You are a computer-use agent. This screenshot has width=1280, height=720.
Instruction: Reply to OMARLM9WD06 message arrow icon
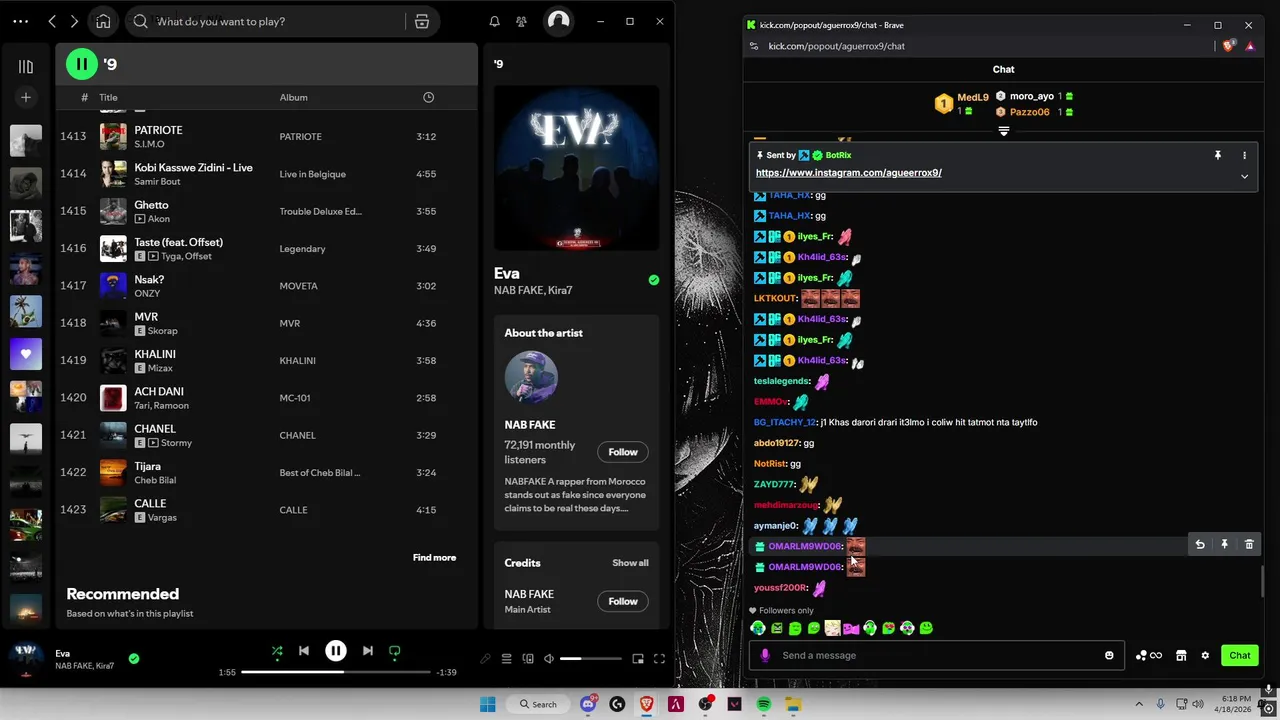coord(1200,545)
